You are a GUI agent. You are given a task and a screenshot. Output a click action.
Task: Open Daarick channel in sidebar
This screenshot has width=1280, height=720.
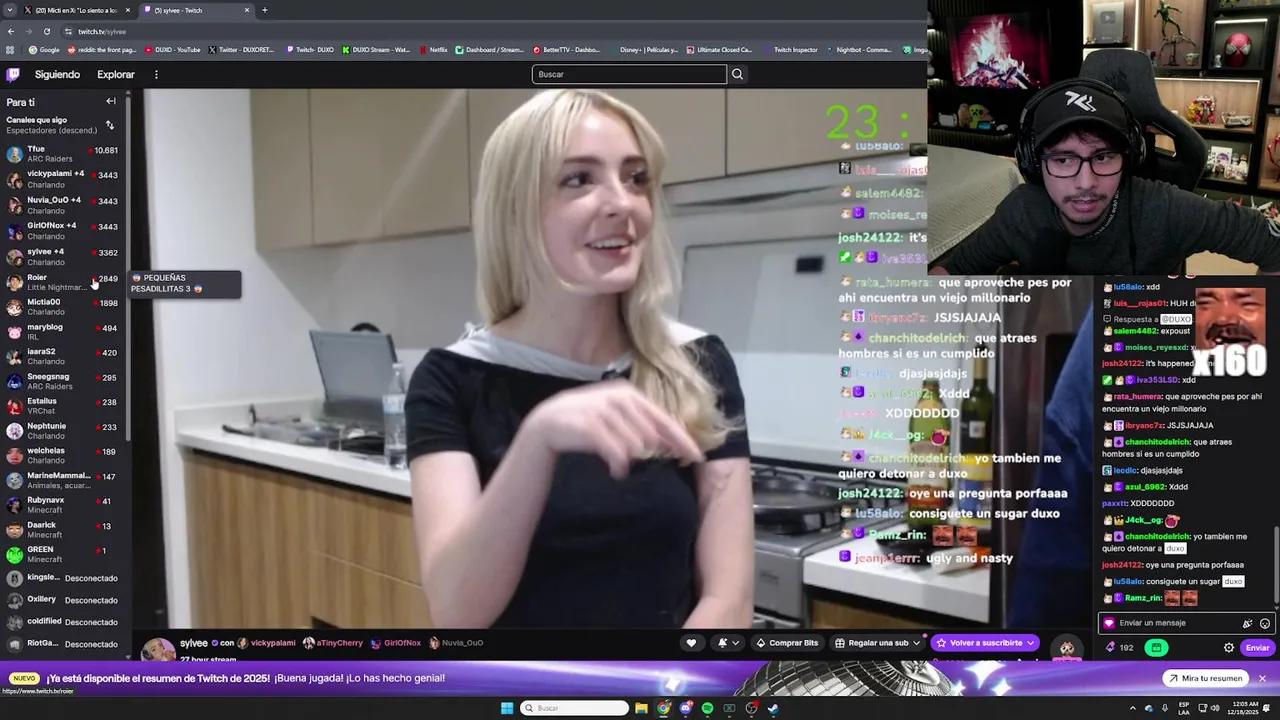pyautogui.click(x=62, y=530)
